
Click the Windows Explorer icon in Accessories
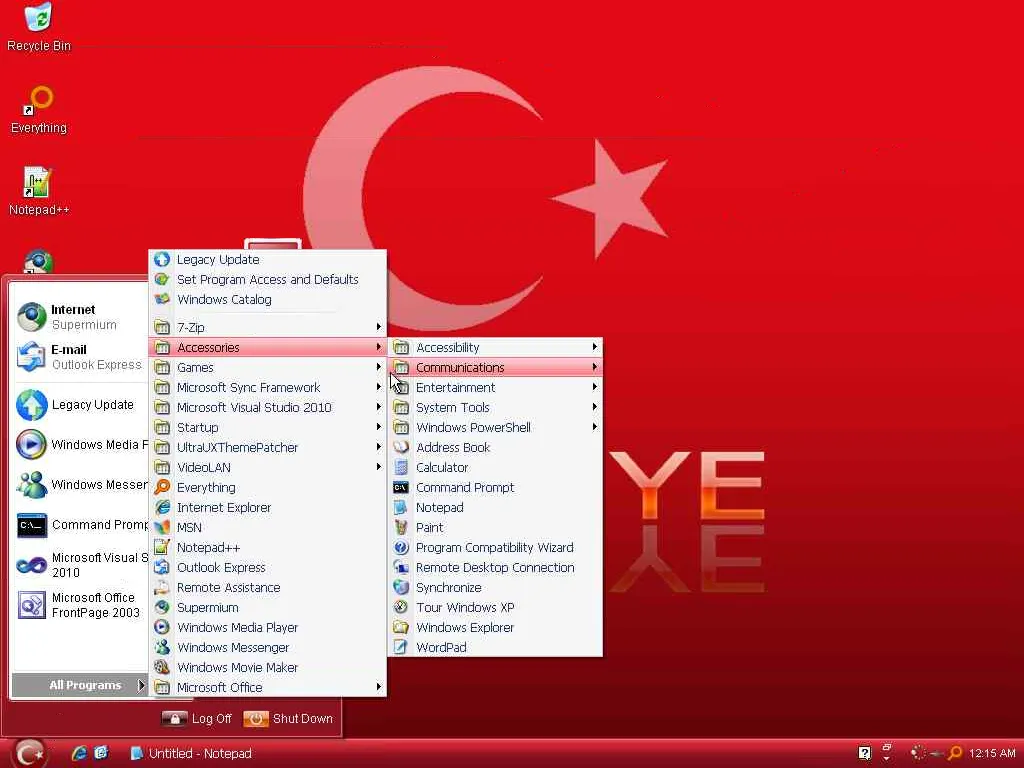coord(401,627)
